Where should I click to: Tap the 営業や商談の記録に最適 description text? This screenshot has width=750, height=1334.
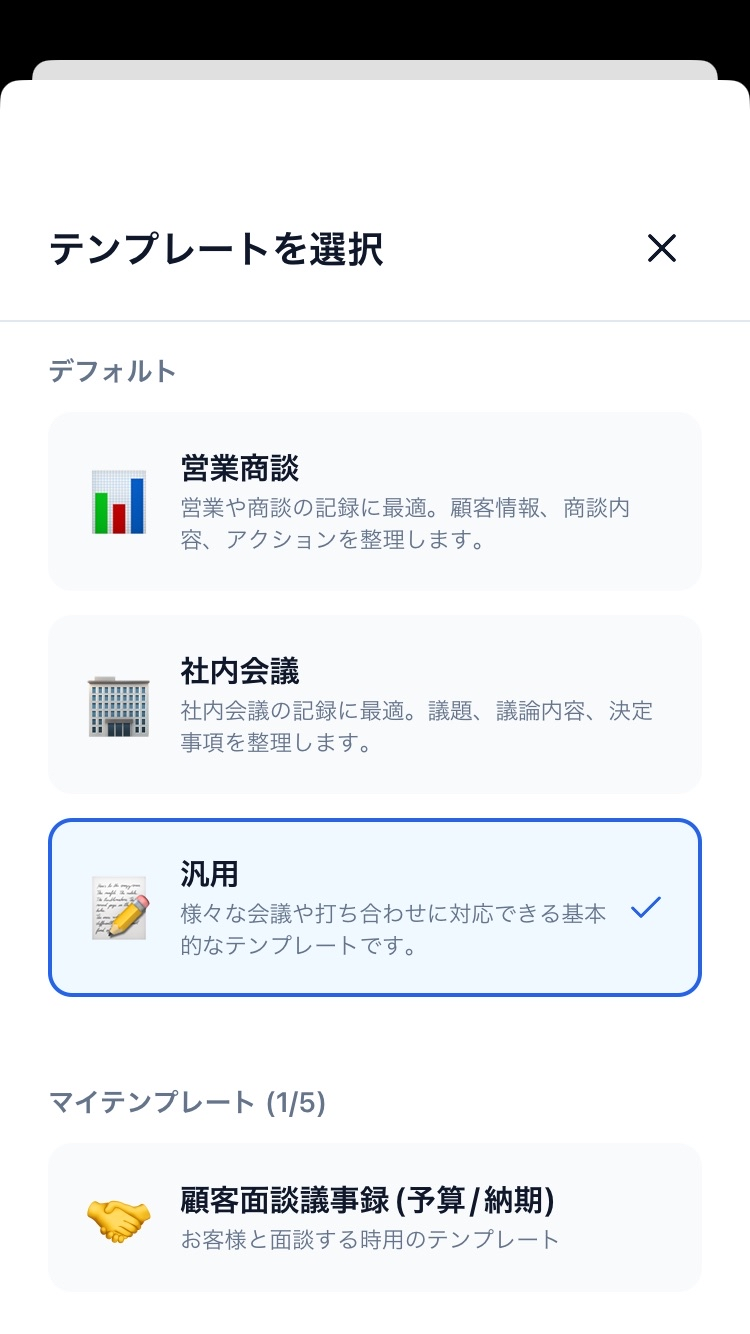pyautogui.click(x=405, y=524)
